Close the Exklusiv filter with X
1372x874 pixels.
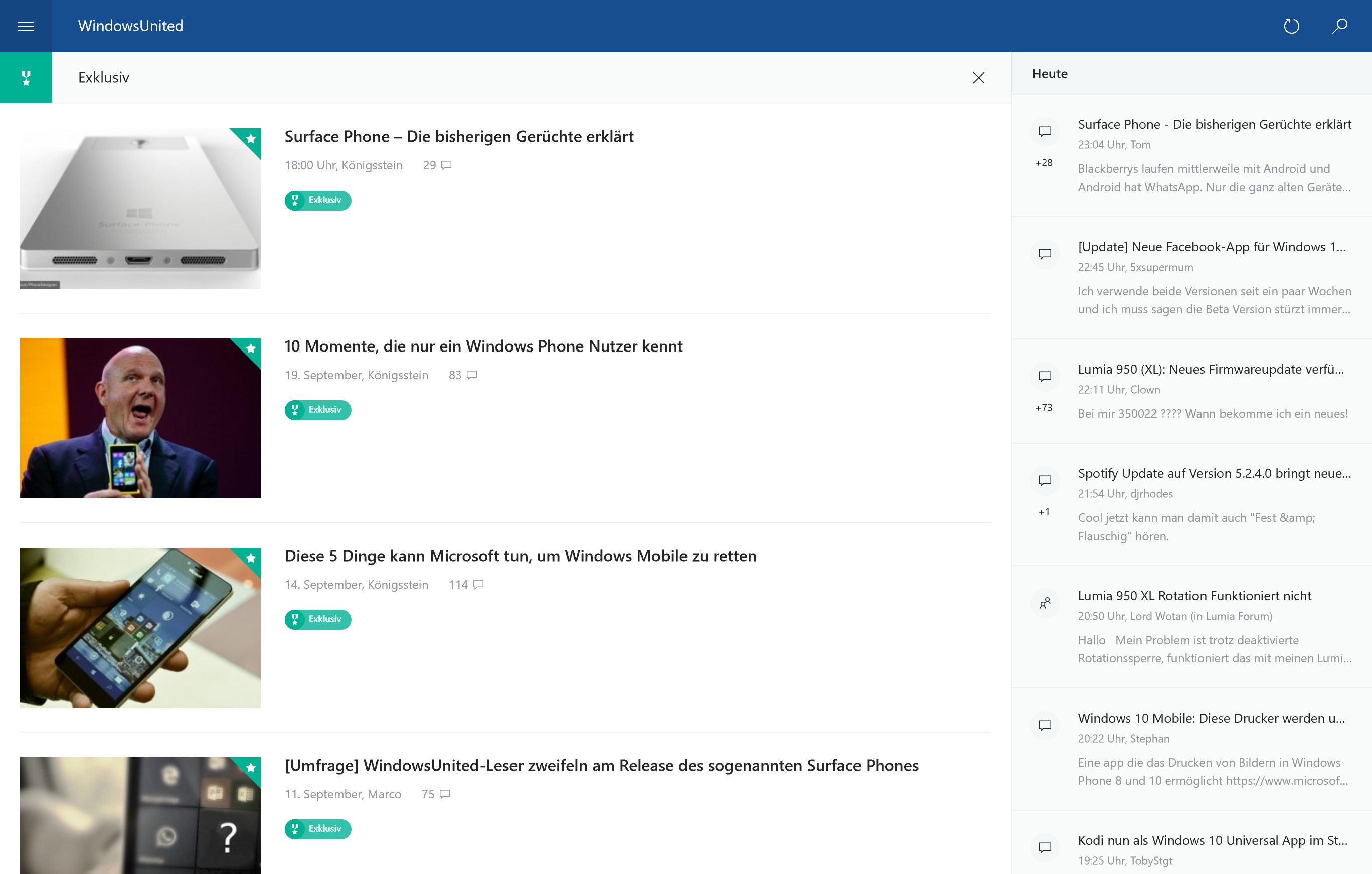pyautogui.click(x=978, y=78)
